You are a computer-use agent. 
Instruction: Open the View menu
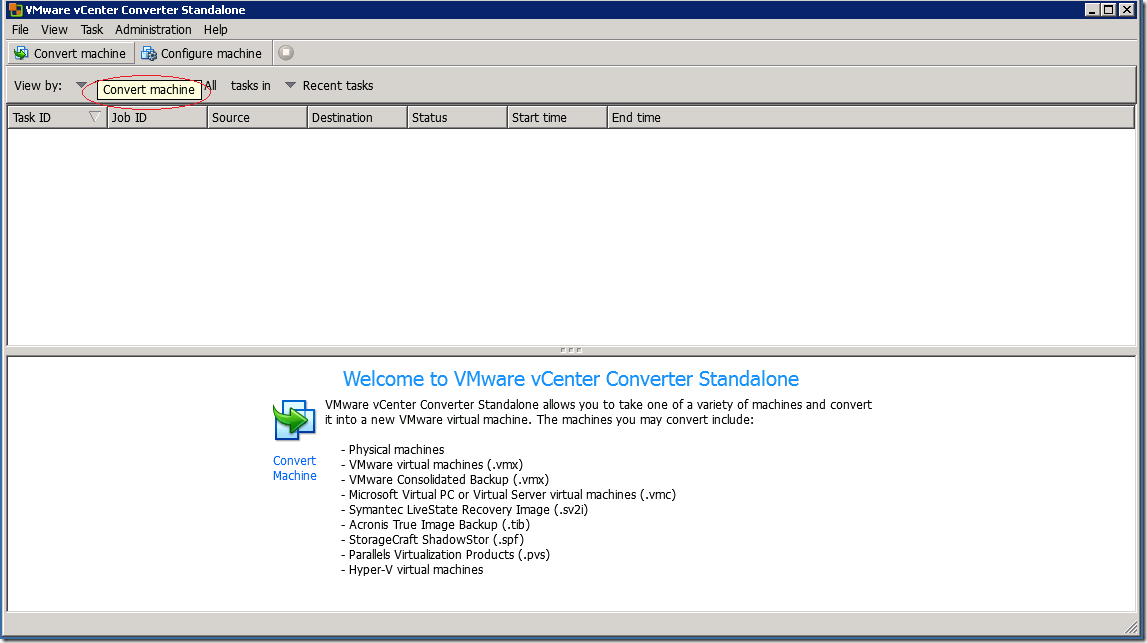[54, 29]
